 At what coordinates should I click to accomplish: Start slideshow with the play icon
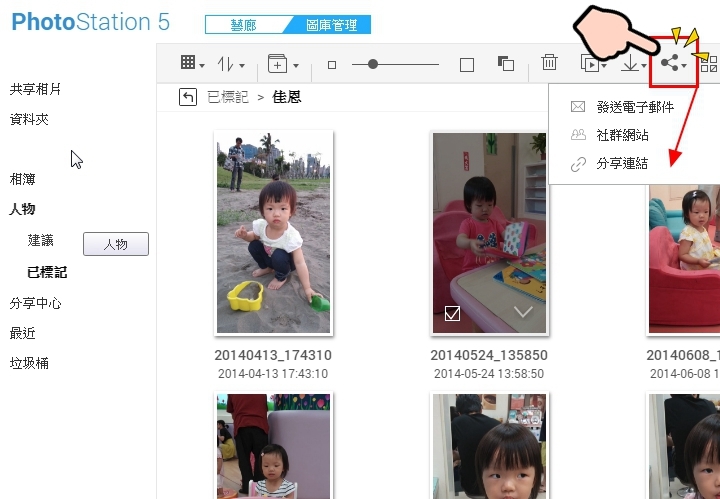coord(590,64)
